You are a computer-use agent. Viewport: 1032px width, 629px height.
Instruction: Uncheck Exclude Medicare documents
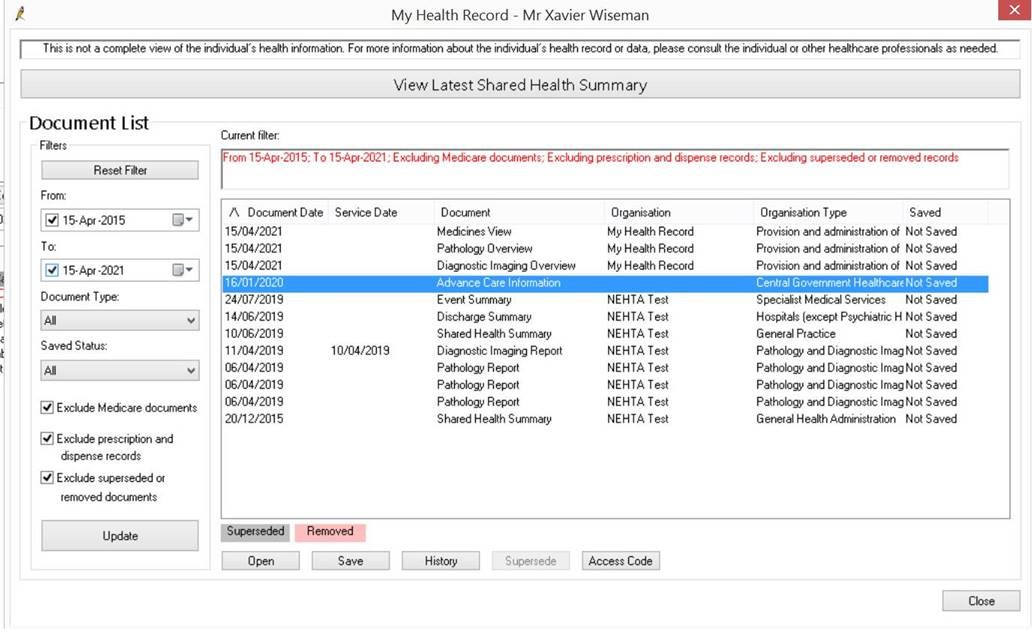pos(47,408)
